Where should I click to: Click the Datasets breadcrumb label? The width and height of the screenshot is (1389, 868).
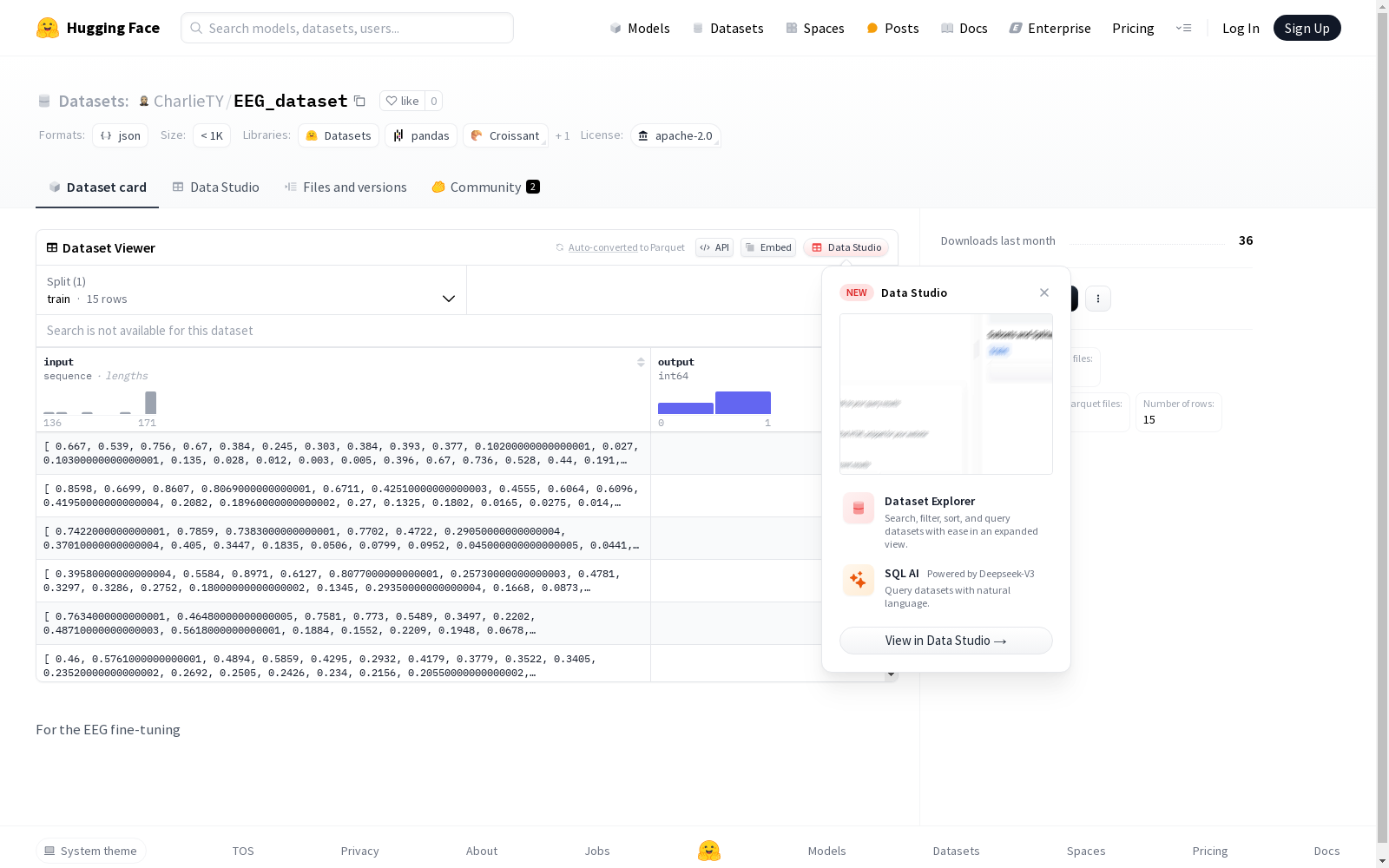94,101
